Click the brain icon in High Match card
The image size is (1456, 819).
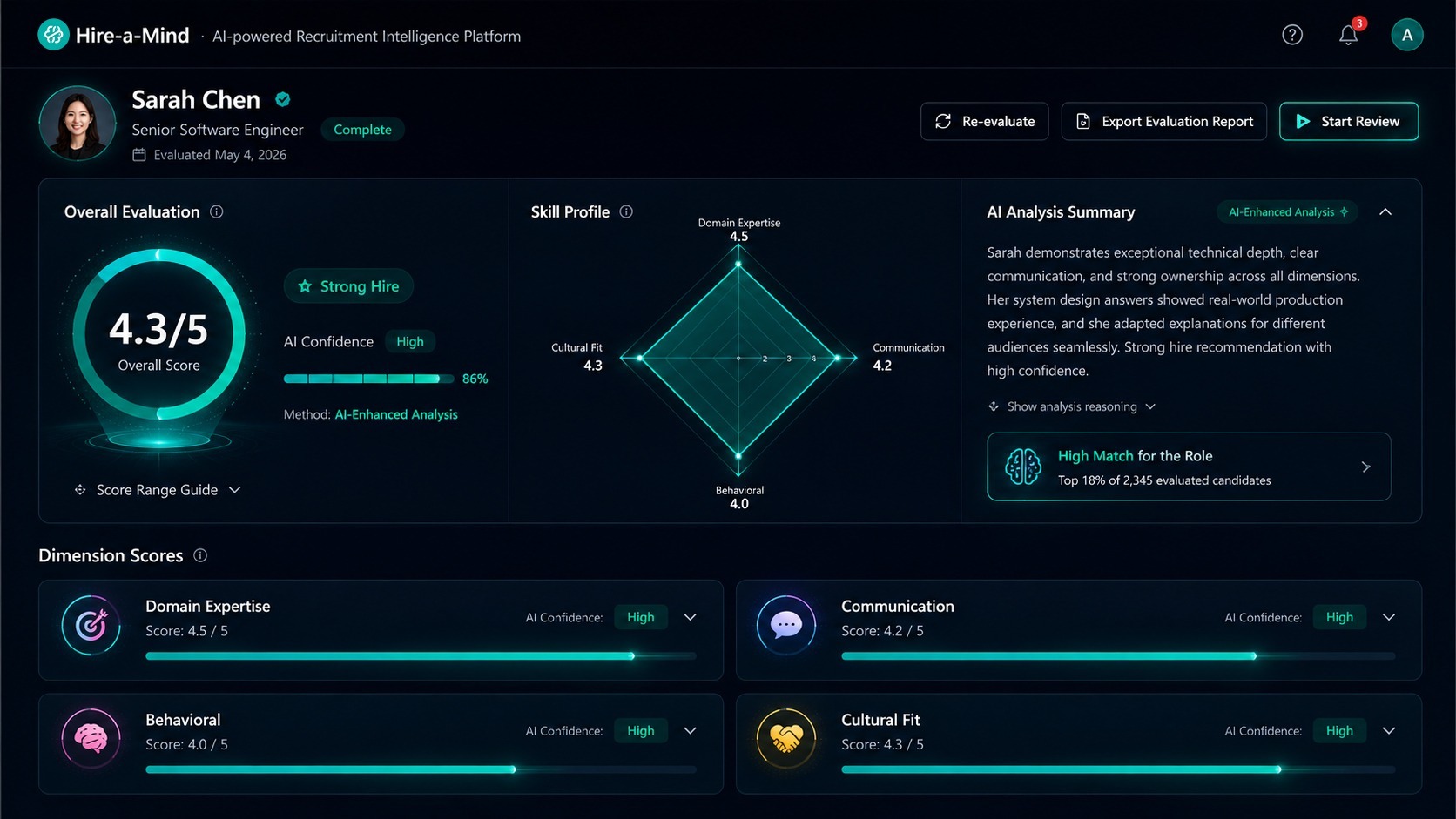pyautogui.click(x=1023, y=467)
